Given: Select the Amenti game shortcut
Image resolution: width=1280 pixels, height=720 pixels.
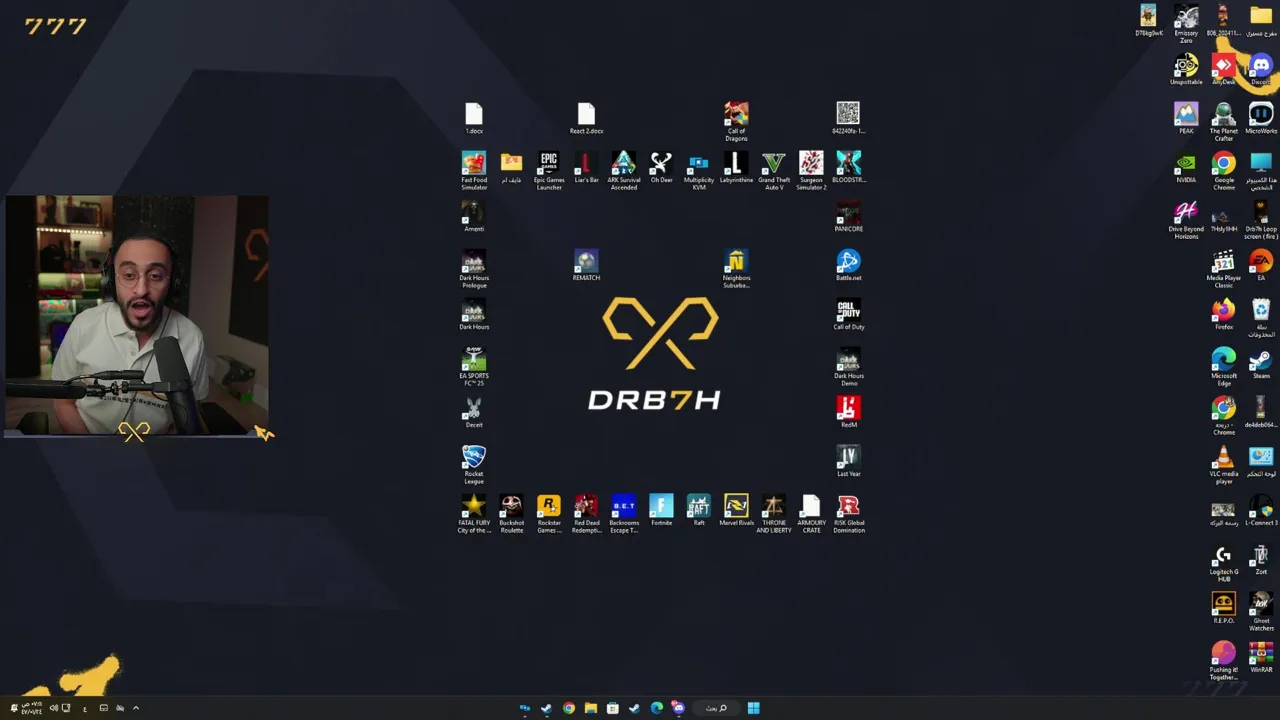Looking at the screenshot, I should [x=474, y=217].
